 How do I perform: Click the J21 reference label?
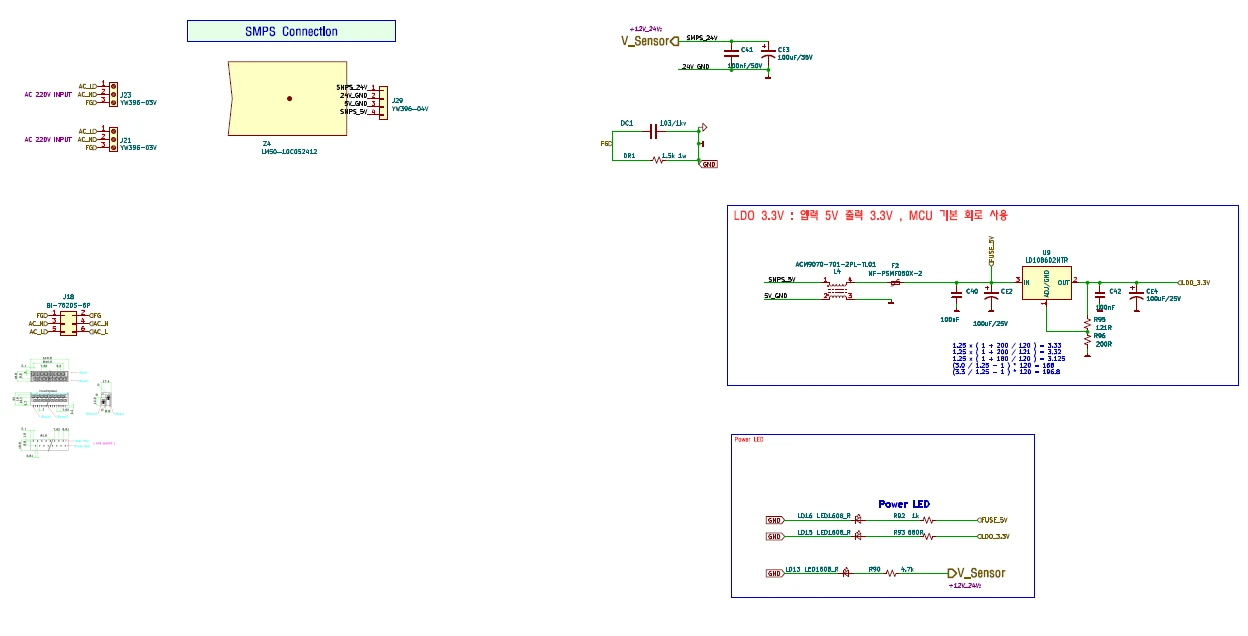click(x=126, y=139)
